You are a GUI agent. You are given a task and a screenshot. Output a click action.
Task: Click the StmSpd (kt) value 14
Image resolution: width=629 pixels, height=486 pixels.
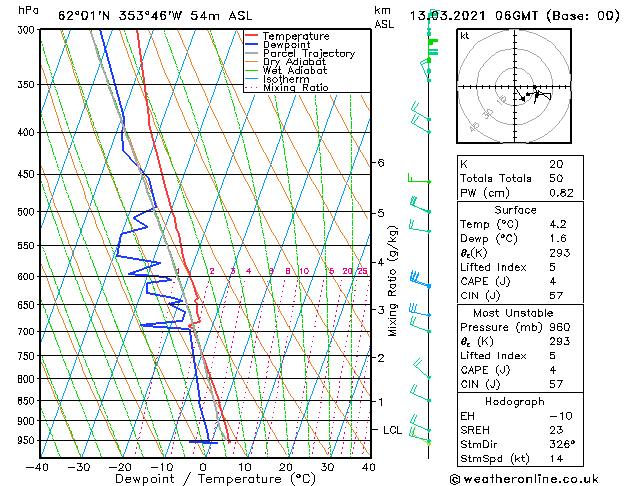click(556, 458)
